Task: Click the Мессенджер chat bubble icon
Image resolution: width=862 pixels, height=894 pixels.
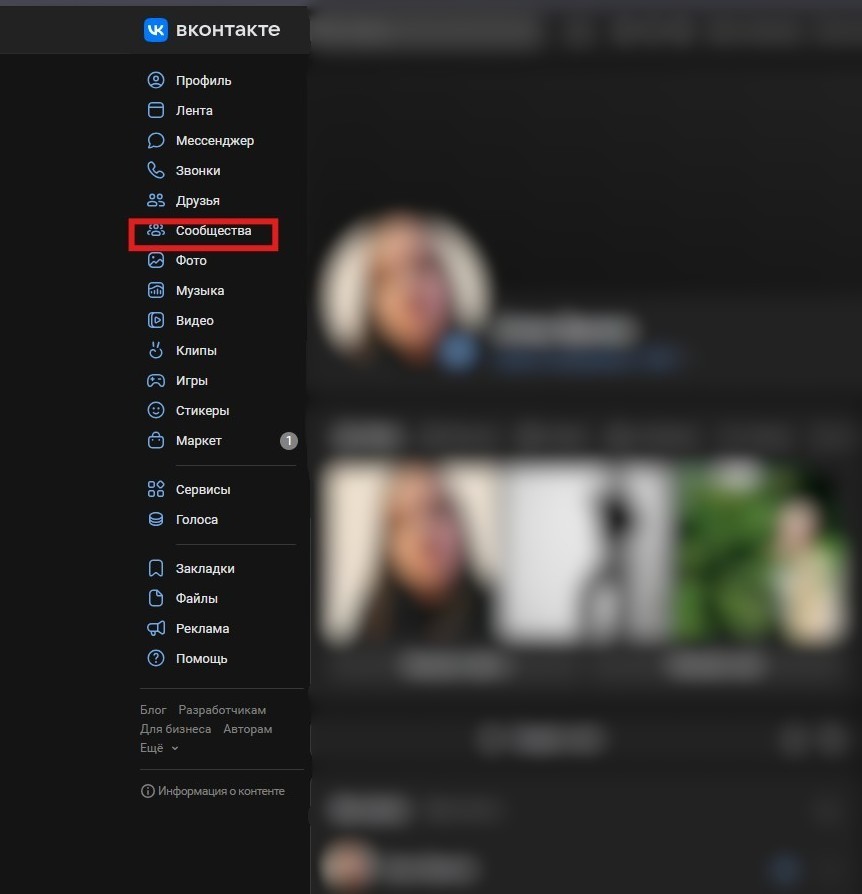Action: pyautogui.click(x=156, y=140)
